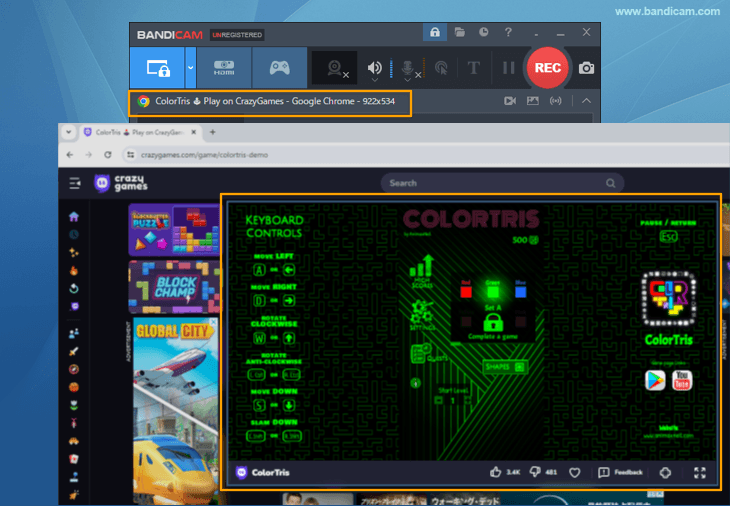Go forward in Chrome
730x506 pixels.
[88, 155]
